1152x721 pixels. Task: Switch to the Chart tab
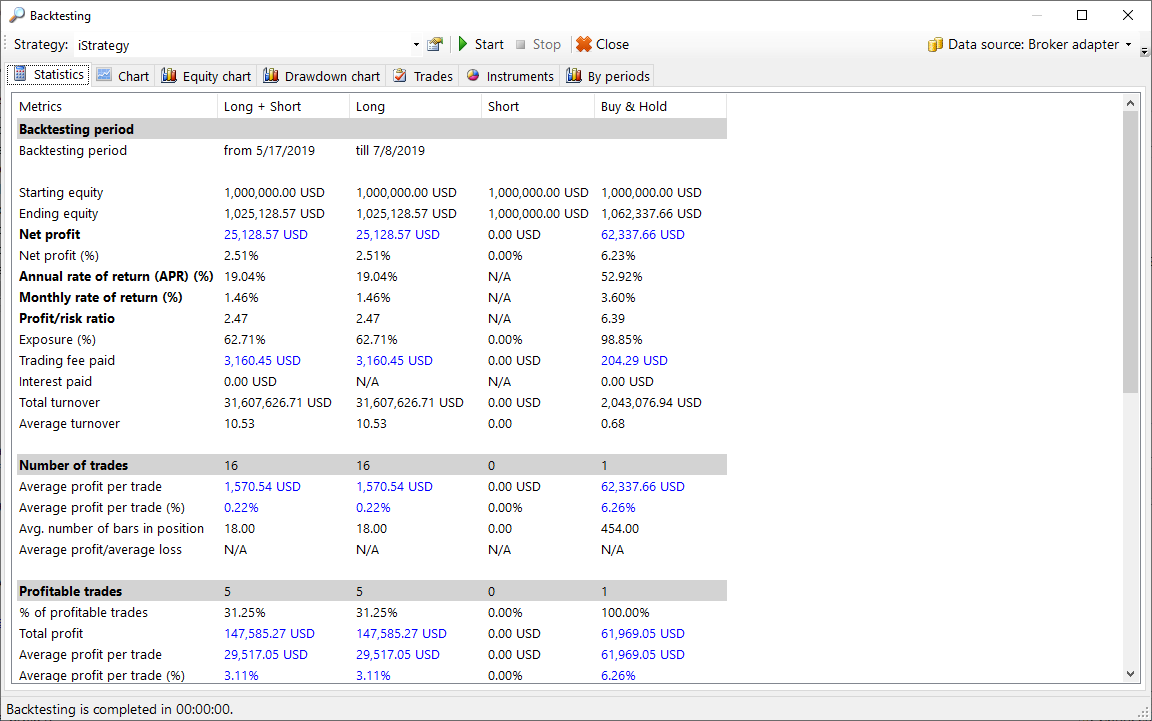click(x=123, y=76)
